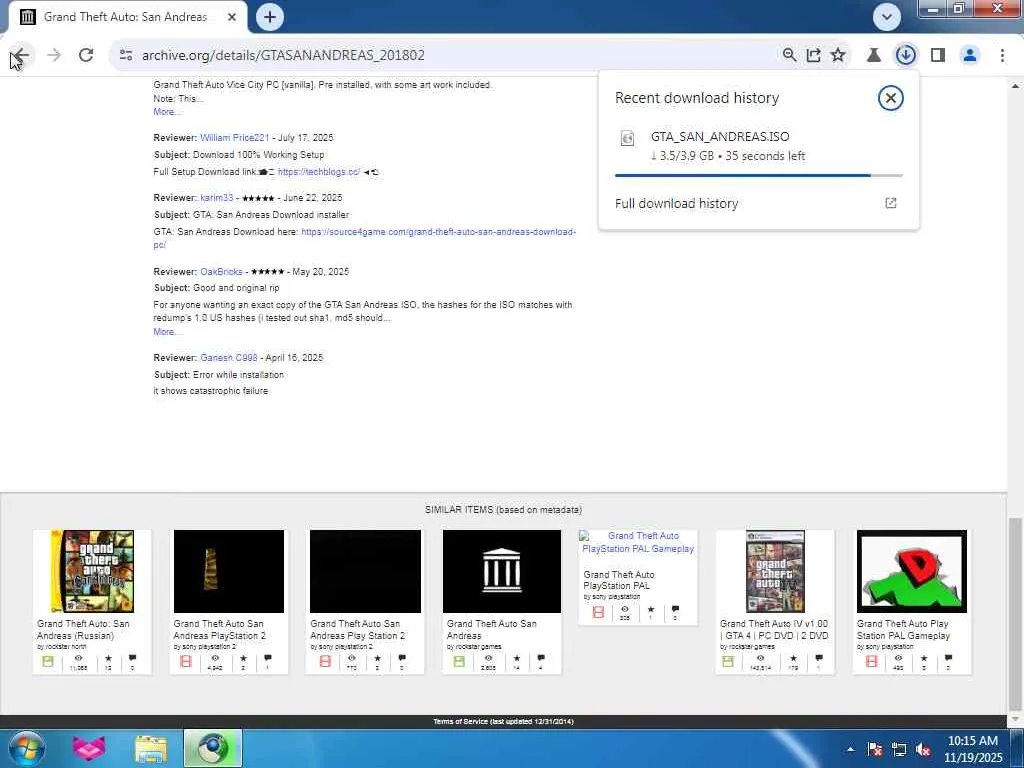Image resolution: width=1024 pixels, height=768 pixels.
Task: Expand OakBricks review with More link
Action: pyautogui.click(x=166, y=332)
